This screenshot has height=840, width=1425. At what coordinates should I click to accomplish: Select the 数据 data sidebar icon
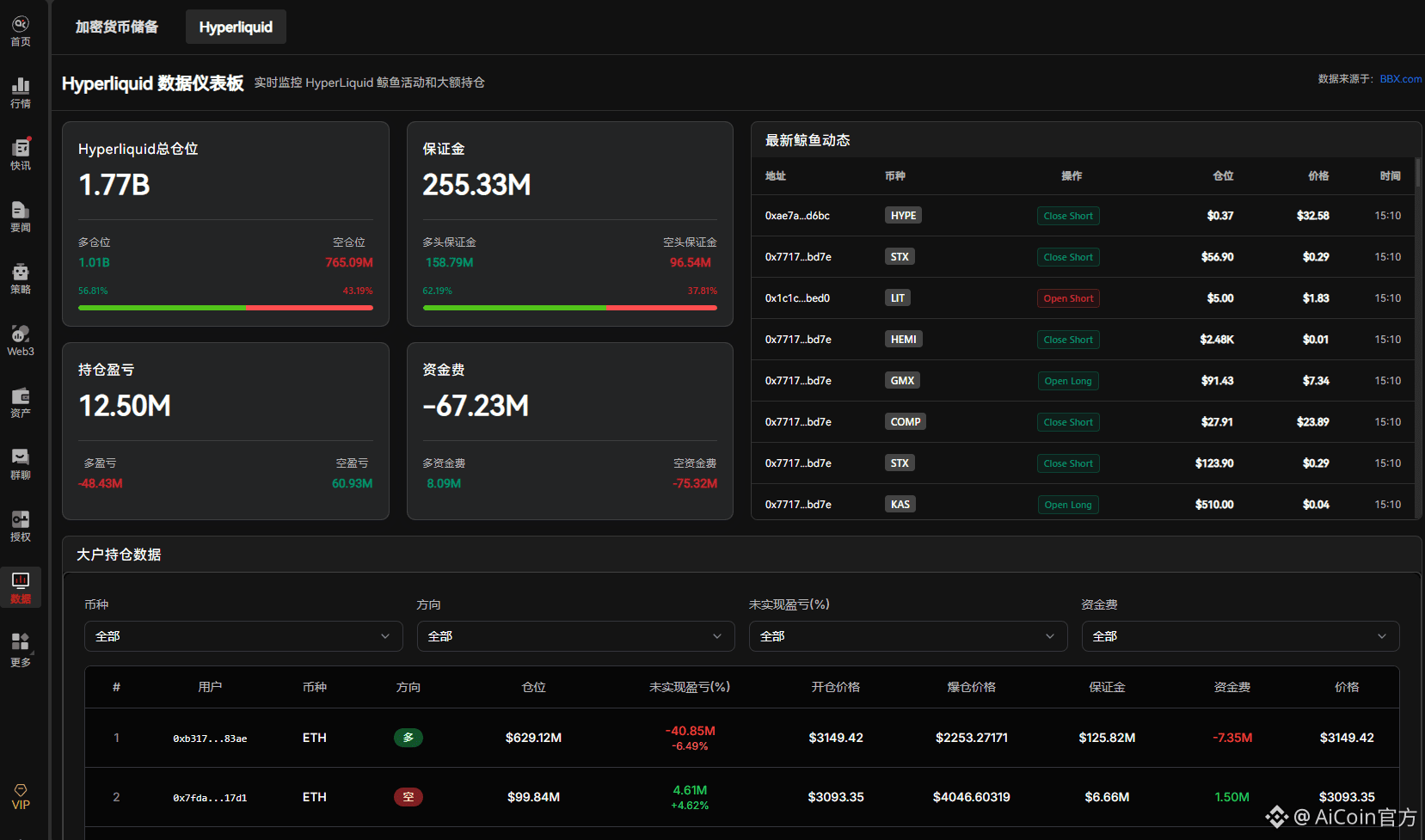tap(20, 586)
